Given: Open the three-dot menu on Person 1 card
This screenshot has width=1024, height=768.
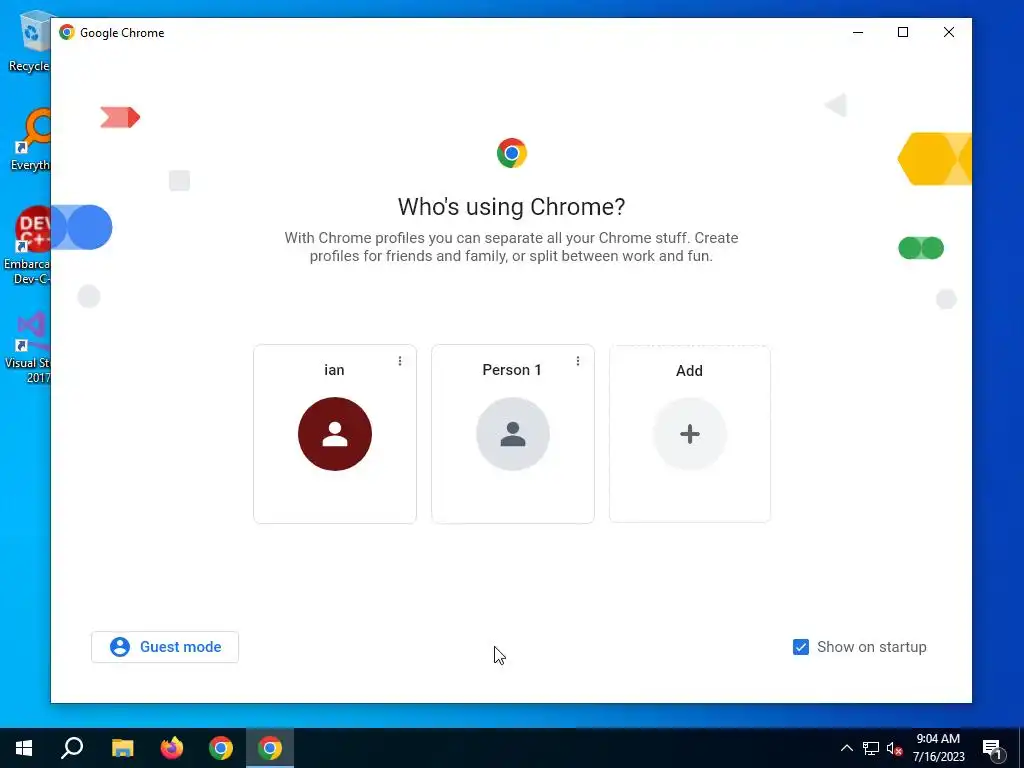Looking at the screenshot, I should [x=578, y=361].
